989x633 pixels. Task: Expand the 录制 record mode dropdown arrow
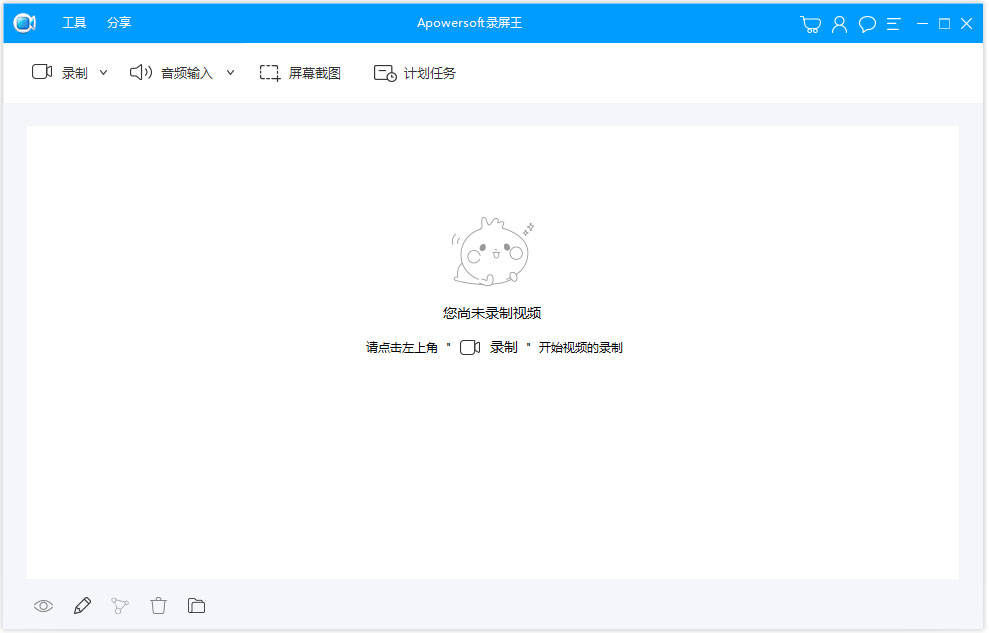[x=103, y=72]
